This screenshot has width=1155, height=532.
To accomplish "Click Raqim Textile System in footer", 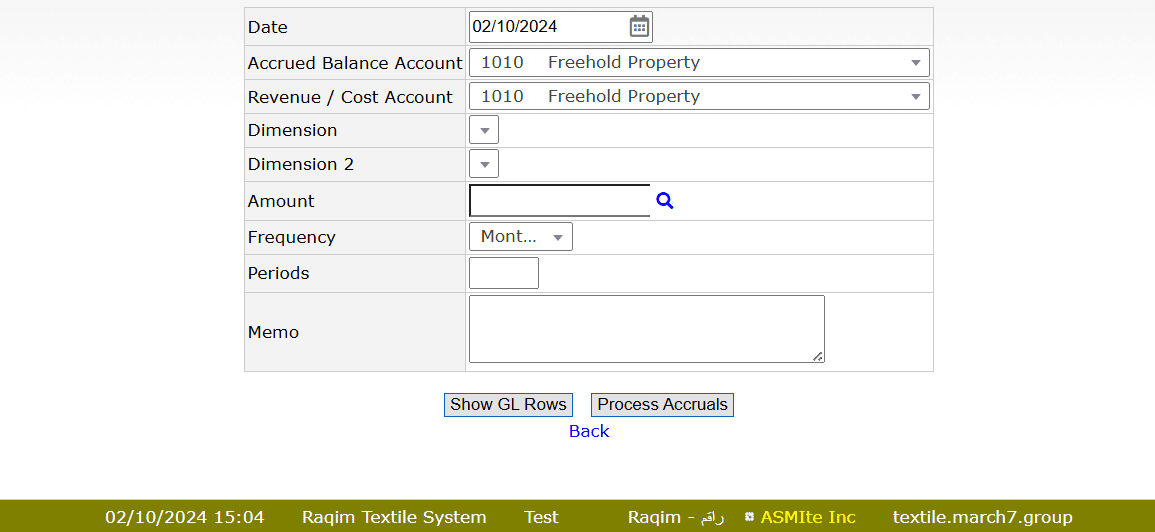I will (394, 517).
